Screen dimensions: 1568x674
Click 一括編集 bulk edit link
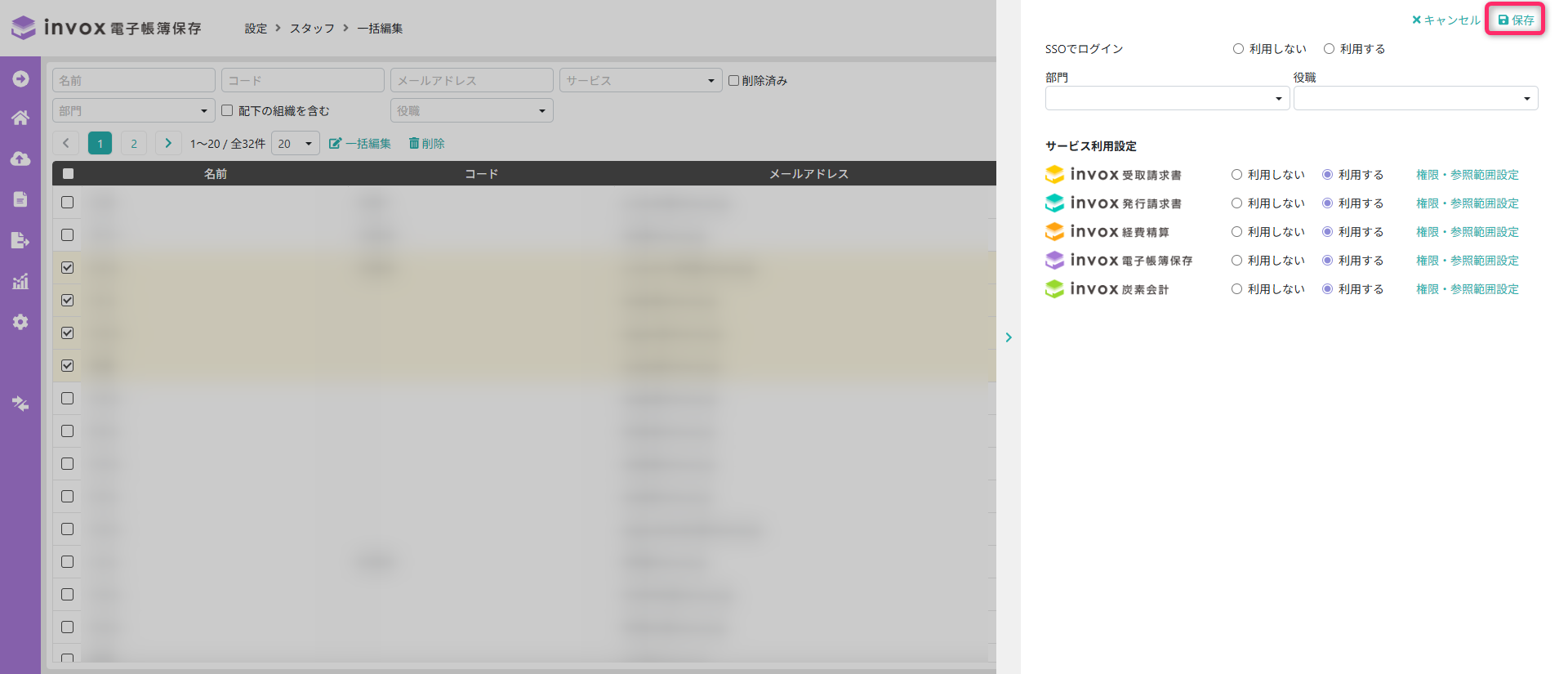click(x=360, y=144)
